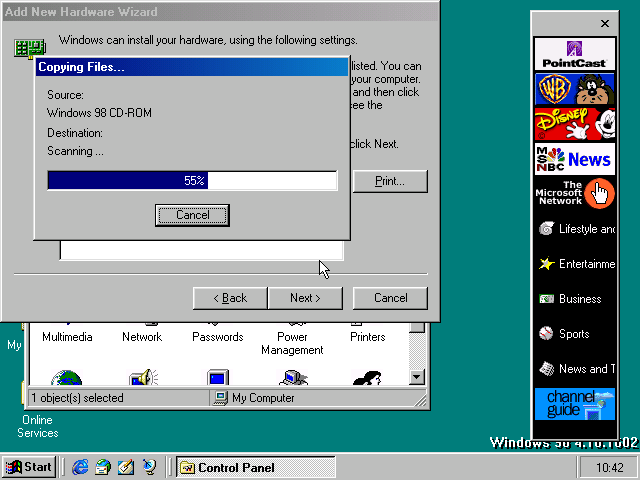This screenshot has height=480, width=640.
Task: Click the computer-with-pointer icon in Control Panel
Action: click(x=293, y=378)
